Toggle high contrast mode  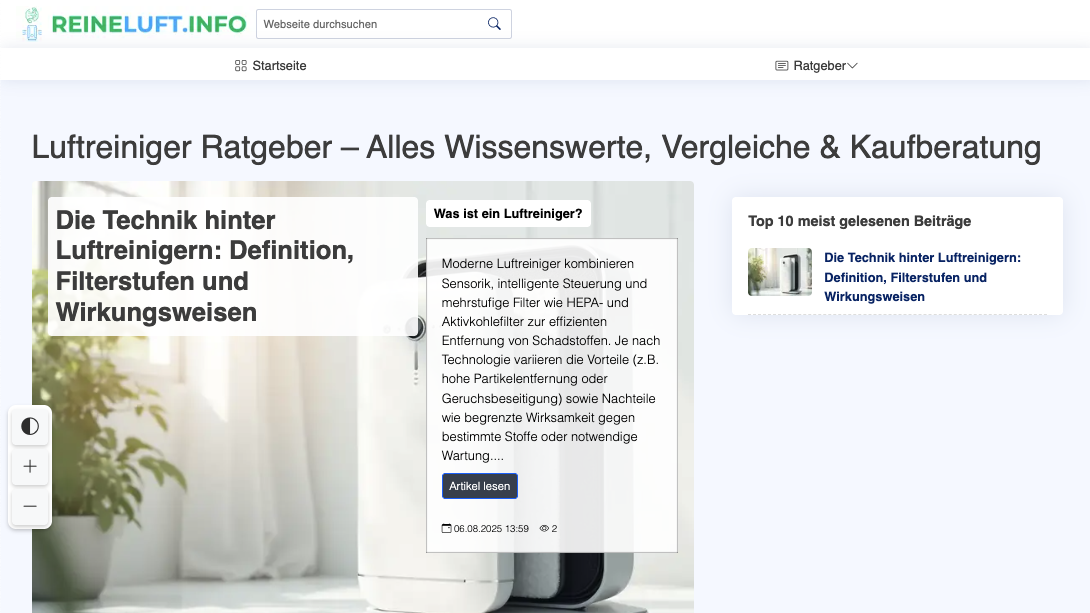(30, 427)
